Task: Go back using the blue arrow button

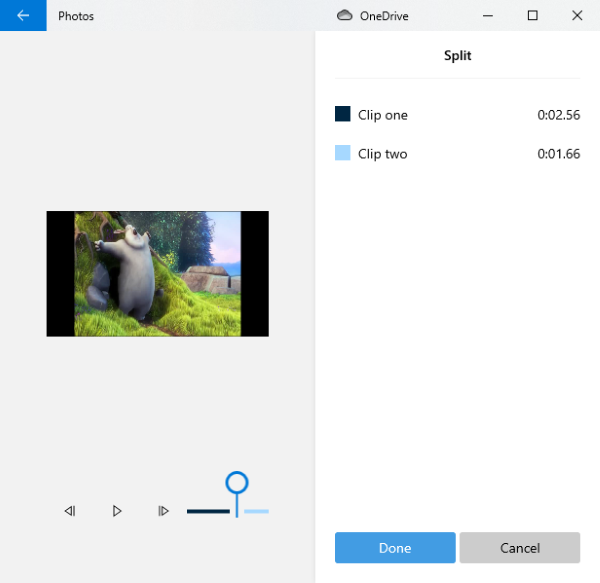Action: [x=23, y=15]
